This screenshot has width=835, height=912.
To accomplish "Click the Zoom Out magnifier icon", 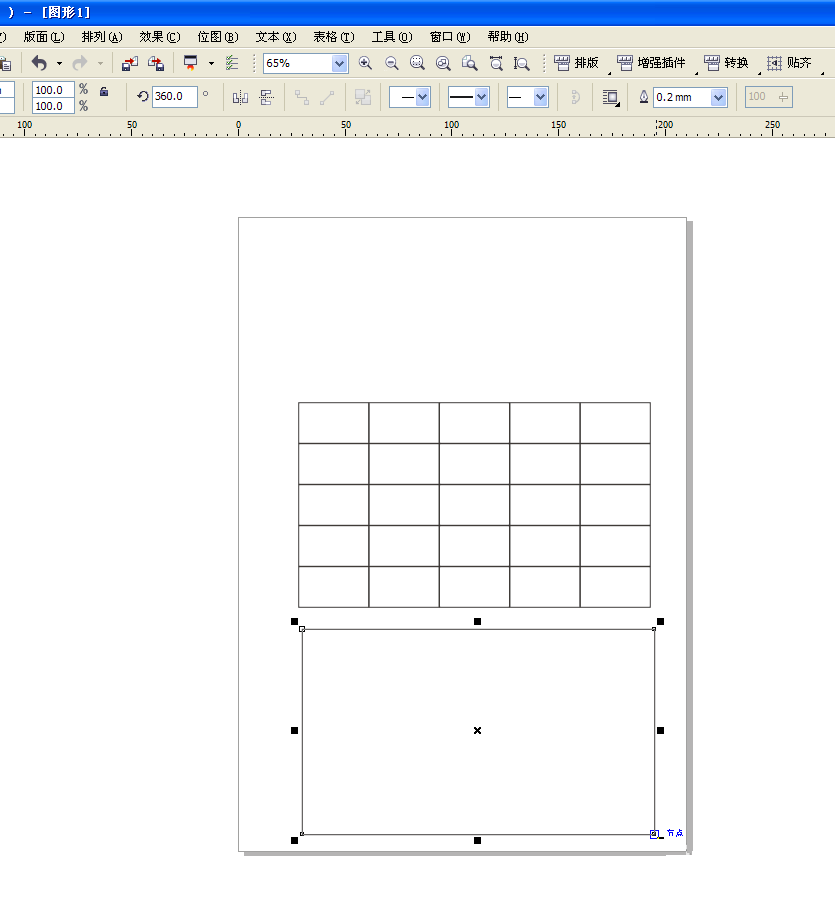I will (x=391, y=63).
